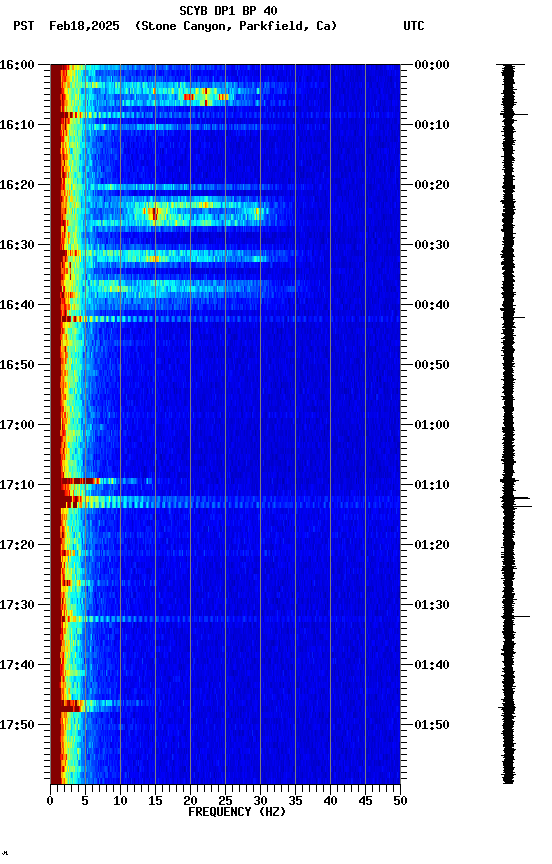552x864 pixels.
Task: Click the frequency axis label '30'
Action: [x=260, y=801]
